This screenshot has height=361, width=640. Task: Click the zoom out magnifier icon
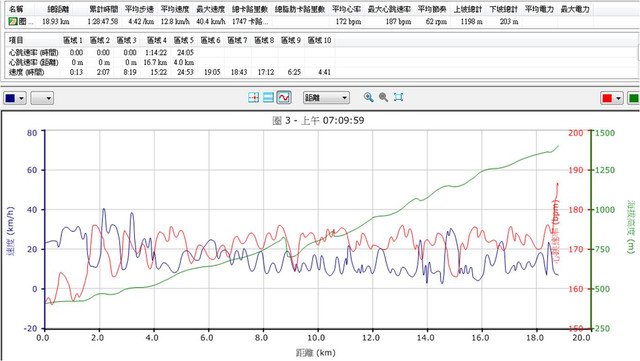(x=383, y=97)
